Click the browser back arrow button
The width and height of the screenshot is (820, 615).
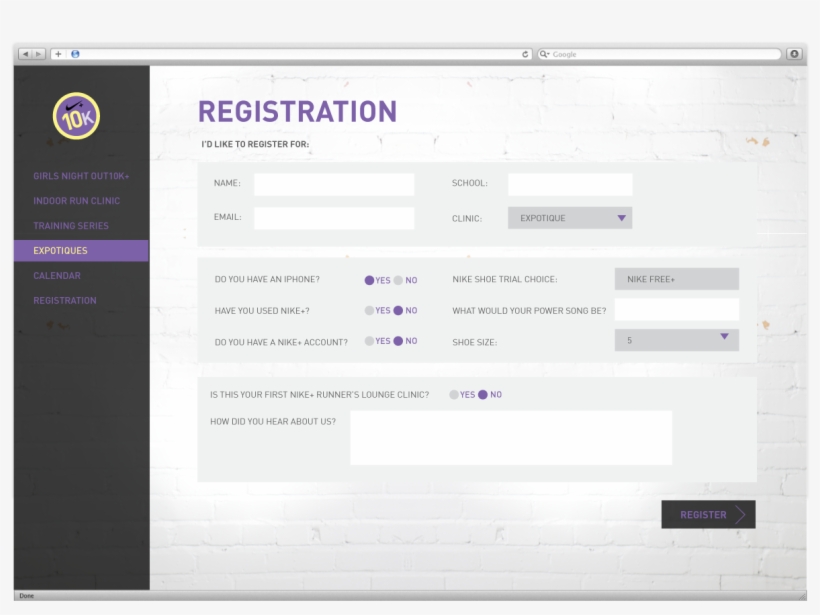26,54
